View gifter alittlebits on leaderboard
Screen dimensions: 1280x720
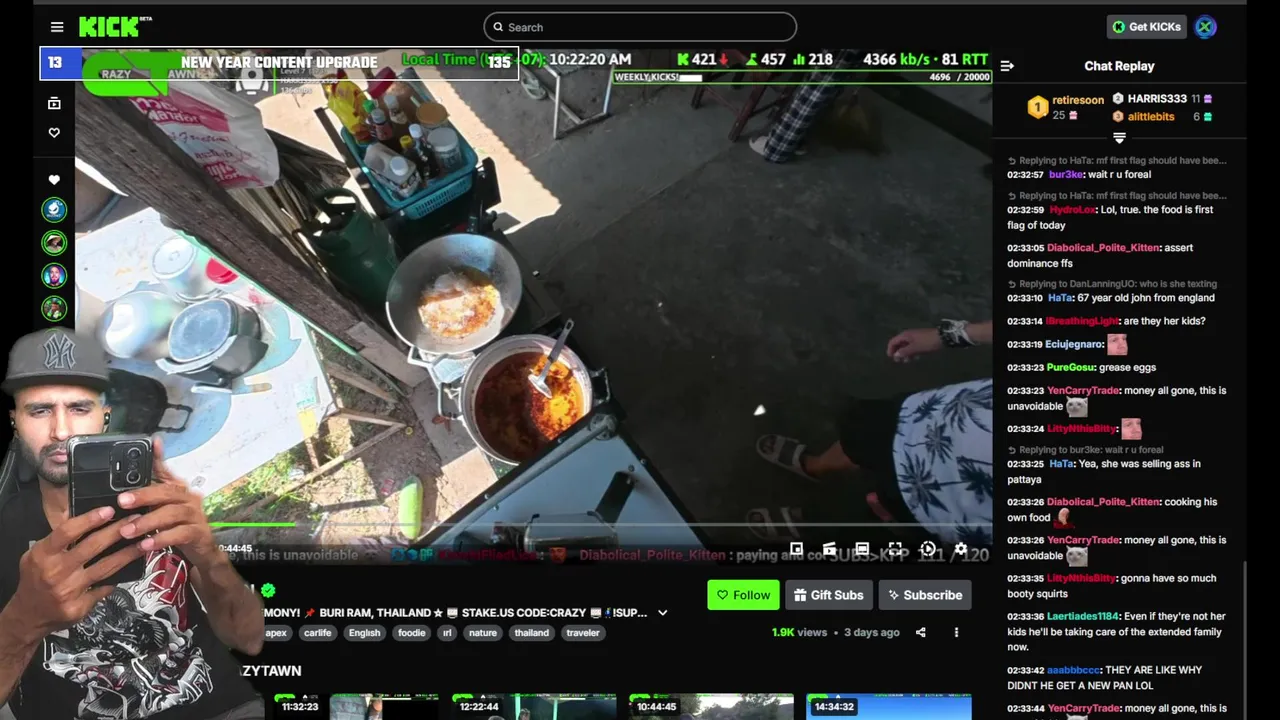pos(1162,117)
